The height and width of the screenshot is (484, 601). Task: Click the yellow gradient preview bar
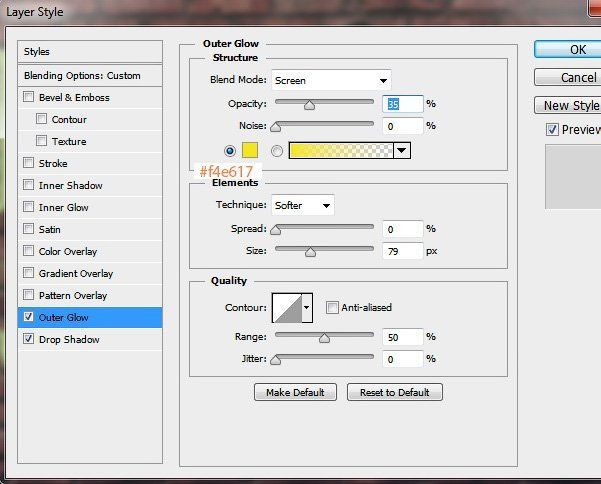click(x=341, y=150)
